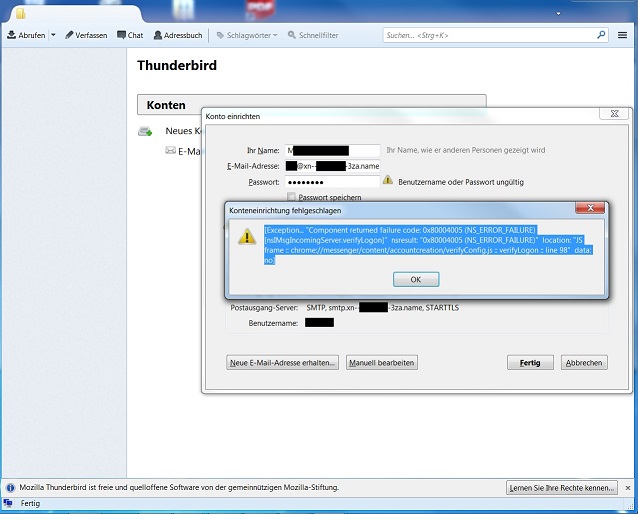Image resolution: width=638 pixels, height=514 pixels.
Task: Click 'Benutzername oder Passwort ungültig' message
Action: (x=461, y=182)
